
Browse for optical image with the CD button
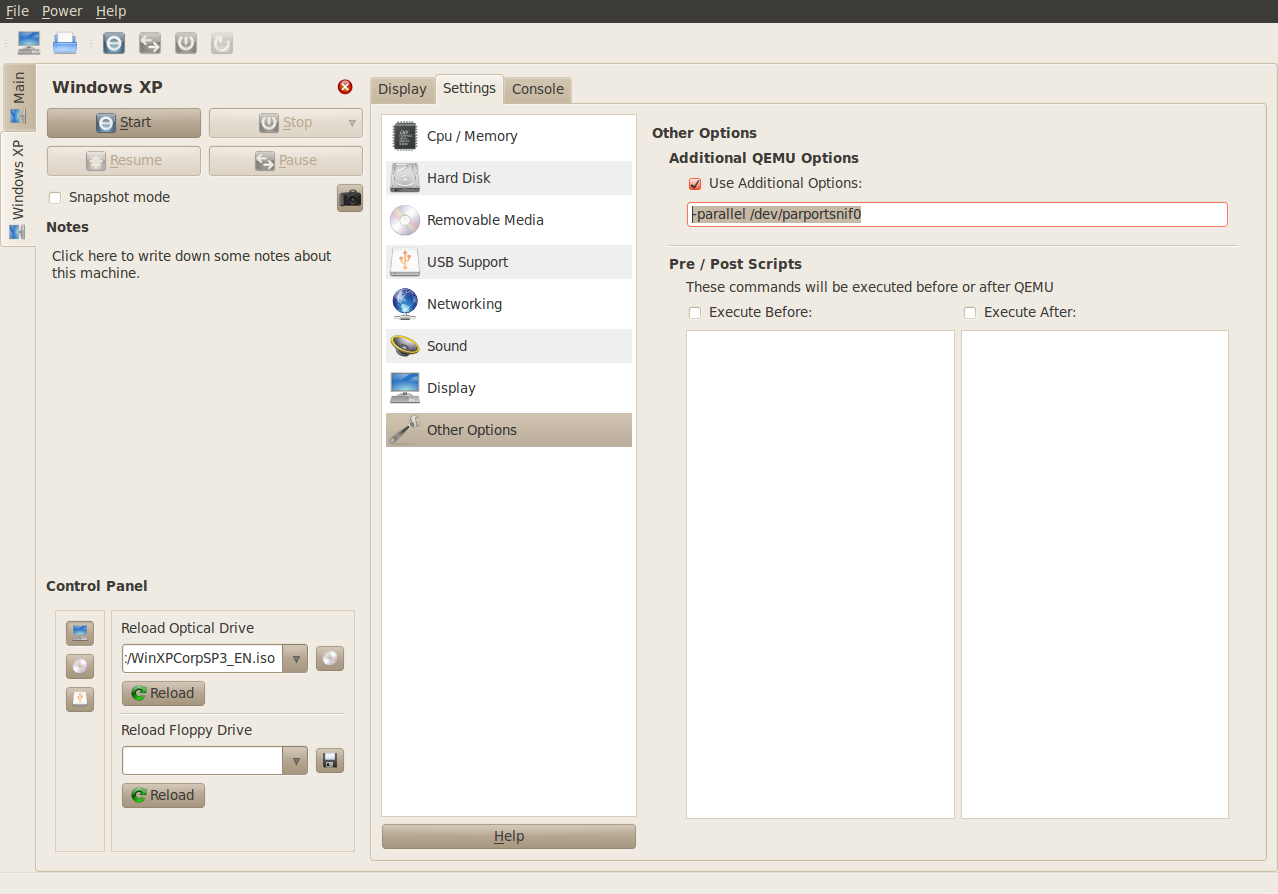pos(330,658)
